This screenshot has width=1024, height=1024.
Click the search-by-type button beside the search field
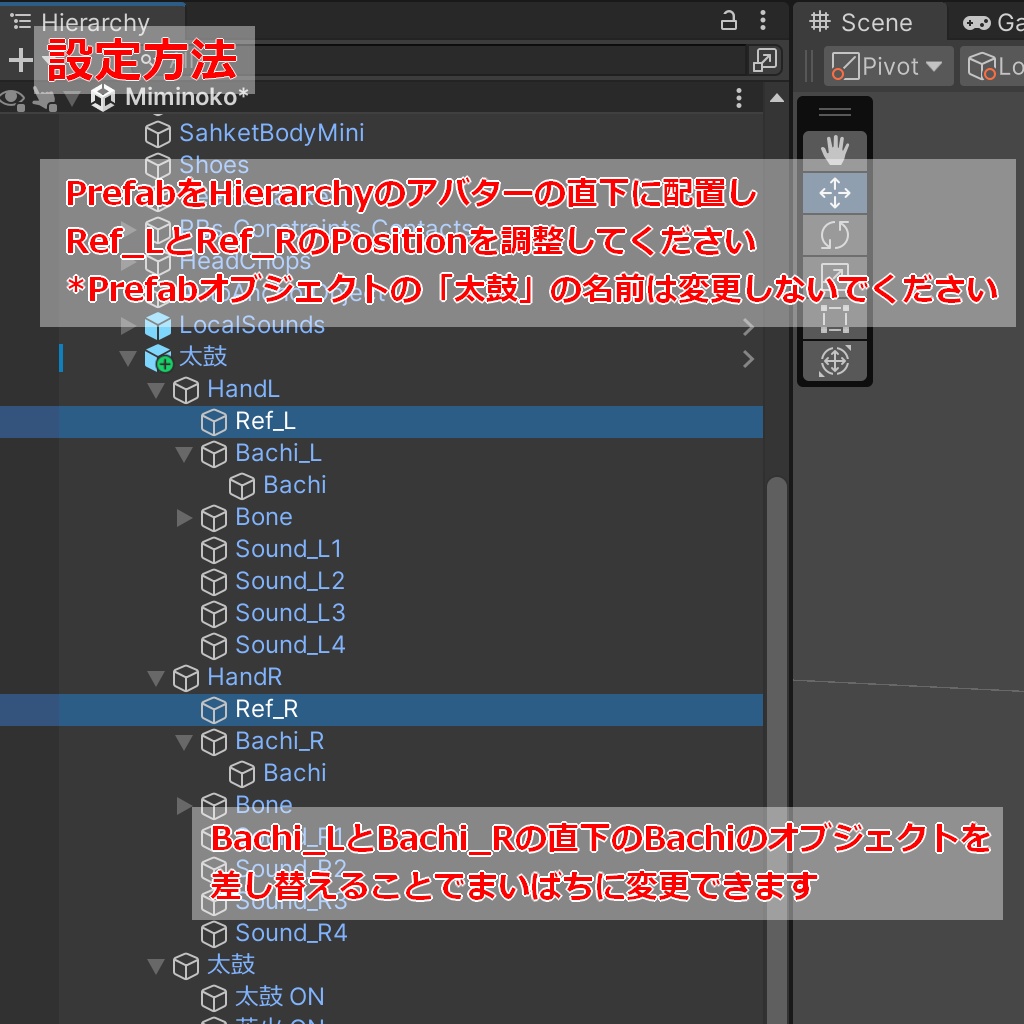[765, 61]
